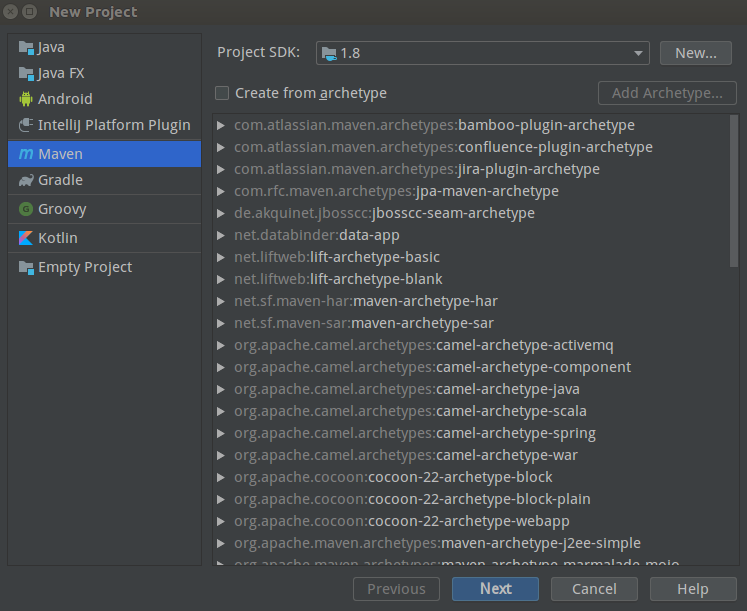Click the Help button
747x611 pixels.
tap(693, 589)
